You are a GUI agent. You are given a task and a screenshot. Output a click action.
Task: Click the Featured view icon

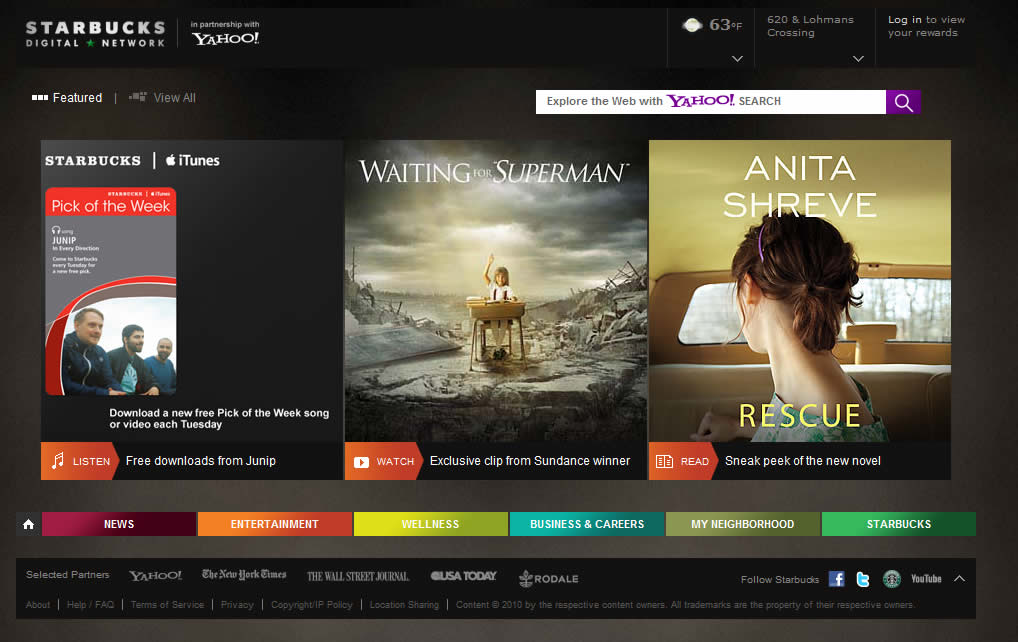pyautogui.click(x=40, y=97)
